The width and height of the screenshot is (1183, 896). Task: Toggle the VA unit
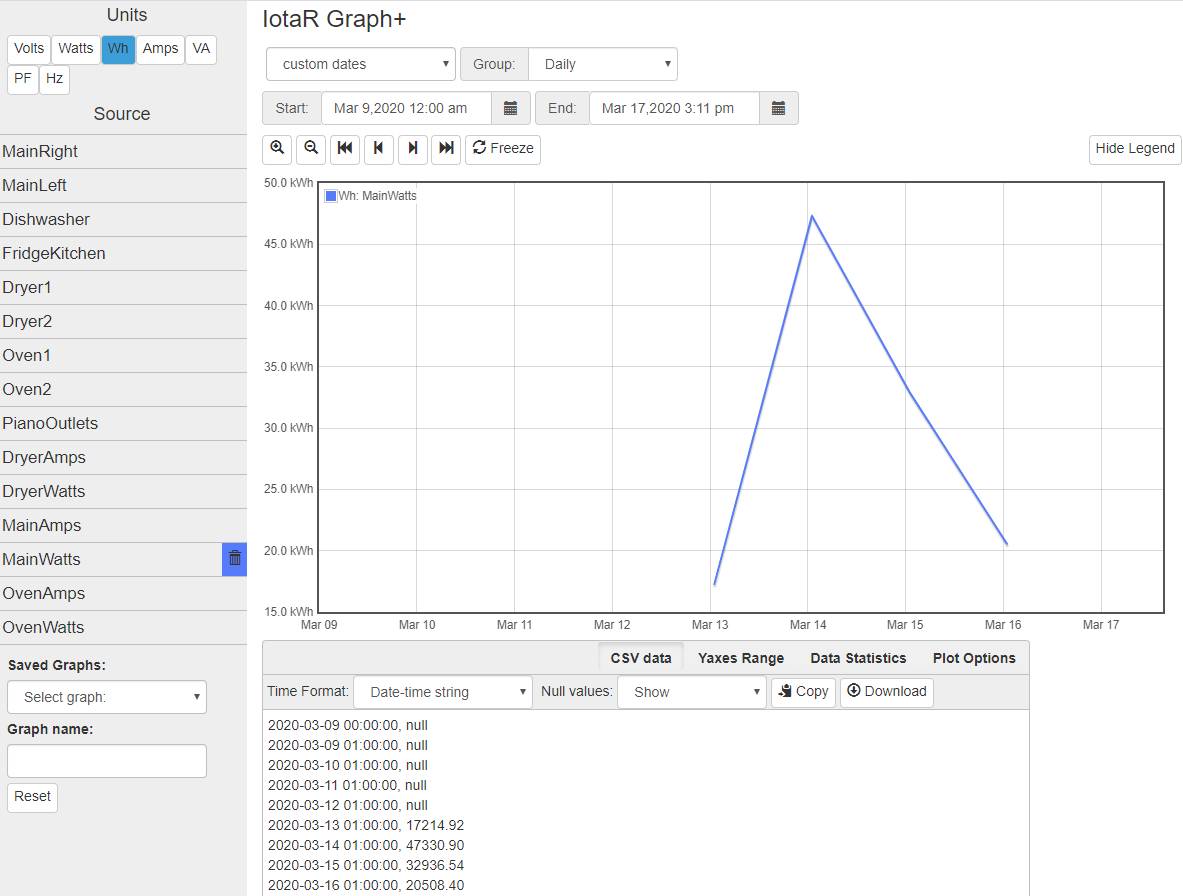tap(201, 49)
